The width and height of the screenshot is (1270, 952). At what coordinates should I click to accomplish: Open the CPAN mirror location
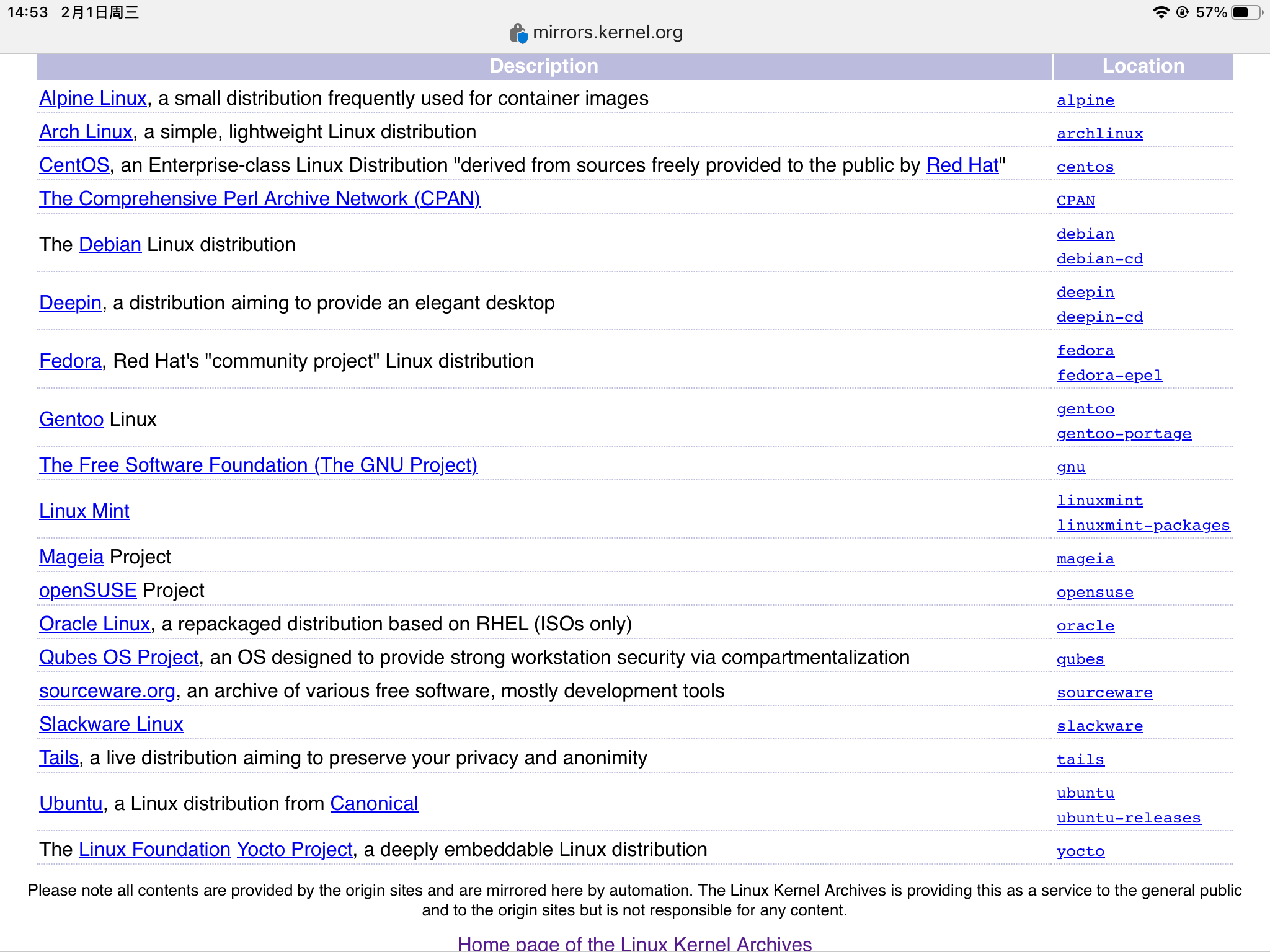1075,200
